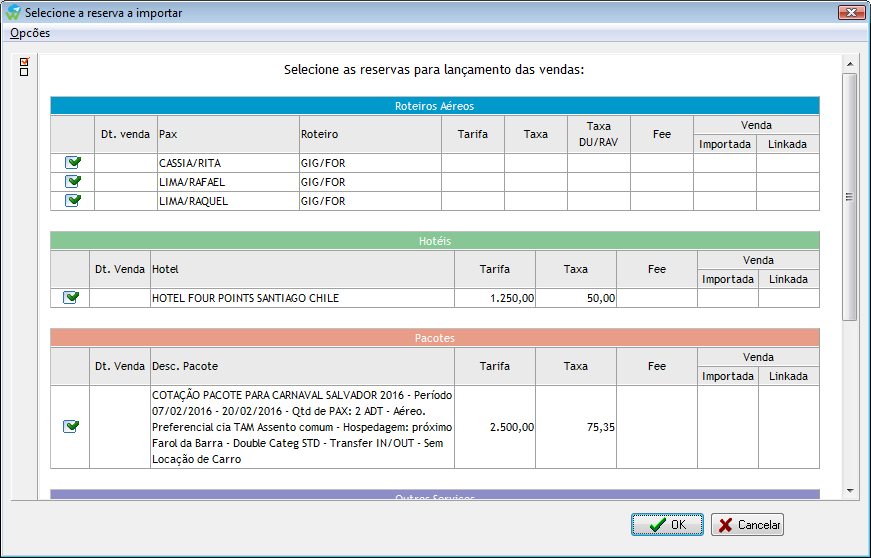Click the vertical scrollbar thumb
871x558 pixels.
click(849, 197)
